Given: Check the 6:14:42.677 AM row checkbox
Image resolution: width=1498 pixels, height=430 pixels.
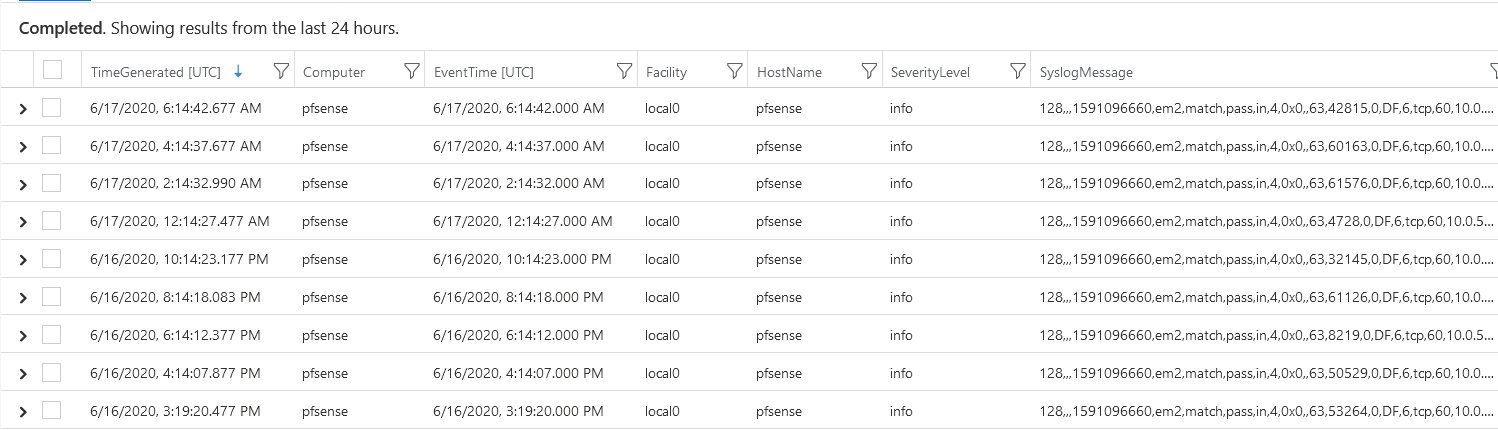Looking at the screenshot, I should click(x=52, y=107).
